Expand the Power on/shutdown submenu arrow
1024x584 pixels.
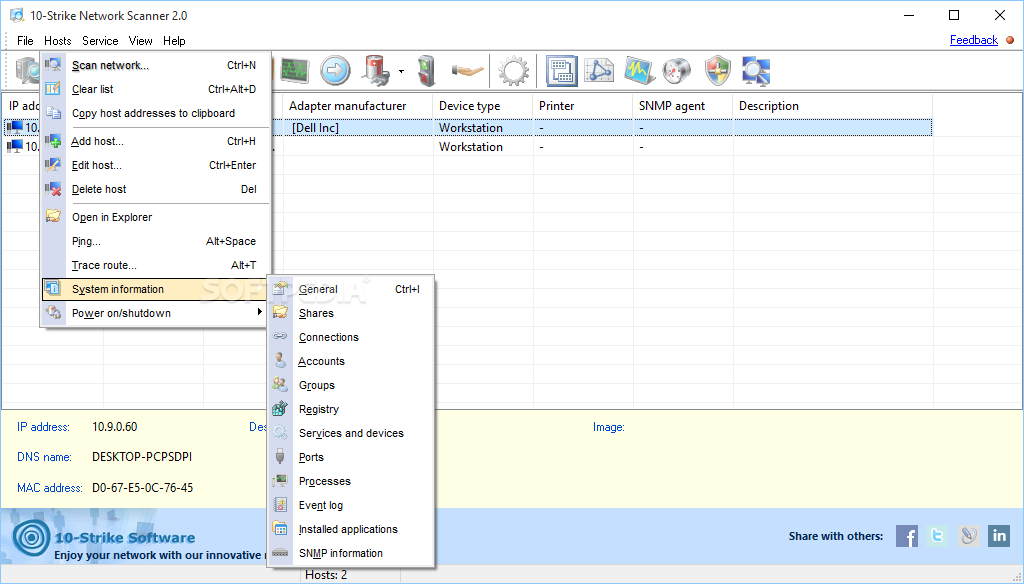259,312
